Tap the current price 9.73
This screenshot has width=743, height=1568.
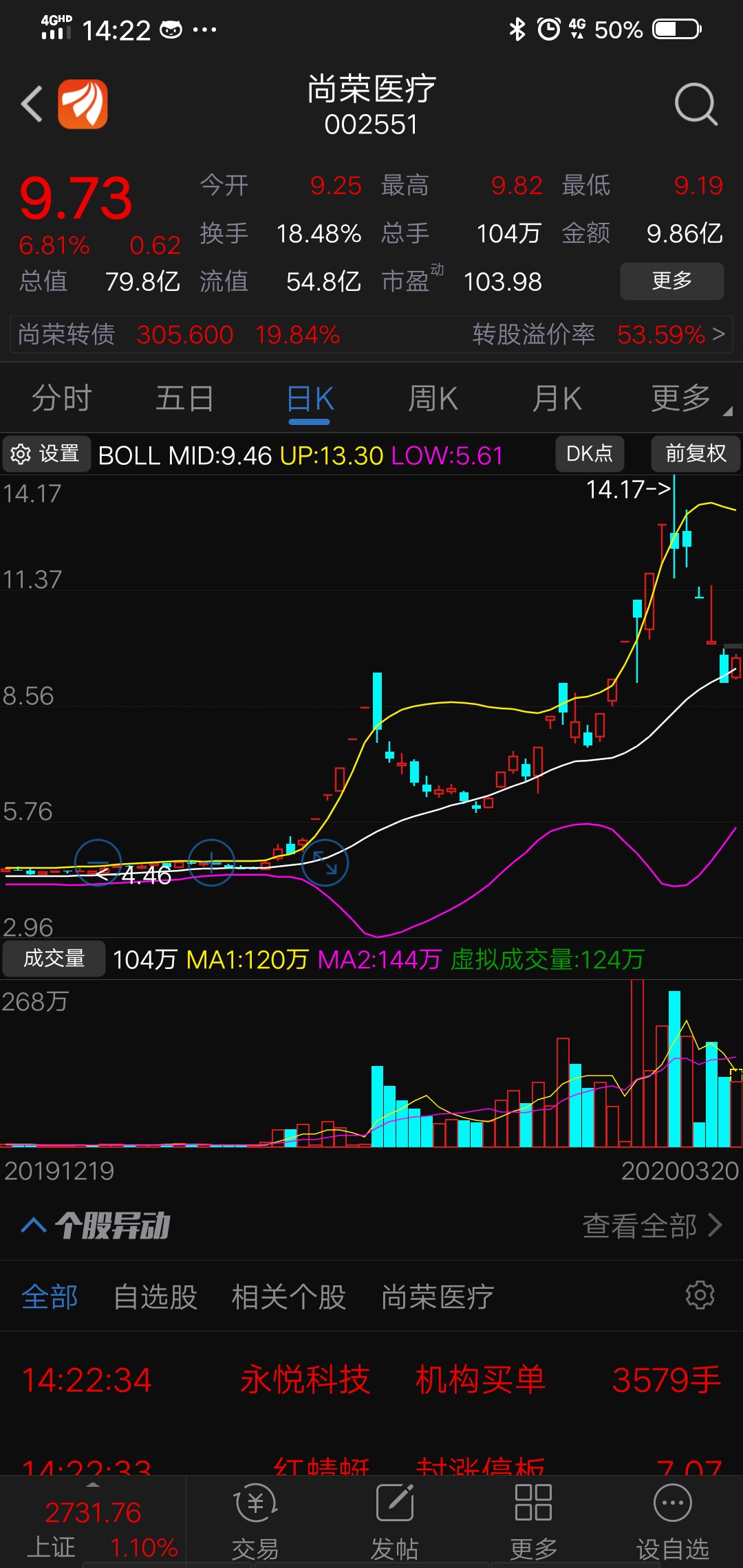(x=76, y=199)
